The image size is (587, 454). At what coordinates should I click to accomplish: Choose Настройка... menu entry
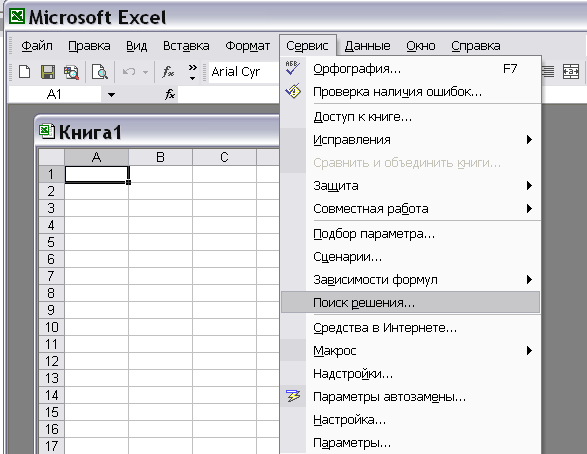click(x=410, y=420)
